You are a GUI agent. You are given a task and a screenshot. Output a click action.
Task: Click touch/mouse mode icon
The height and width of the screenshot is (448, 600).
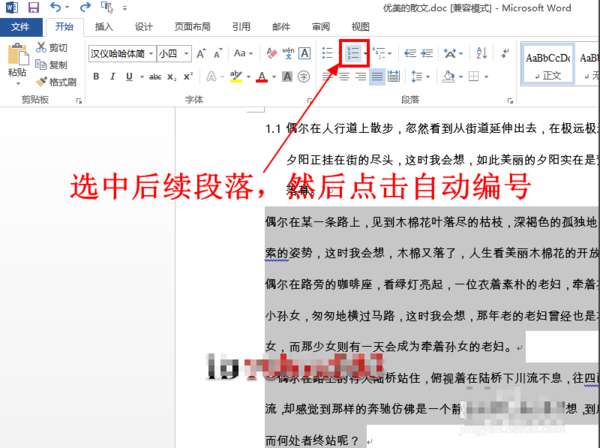click(107, 7)
